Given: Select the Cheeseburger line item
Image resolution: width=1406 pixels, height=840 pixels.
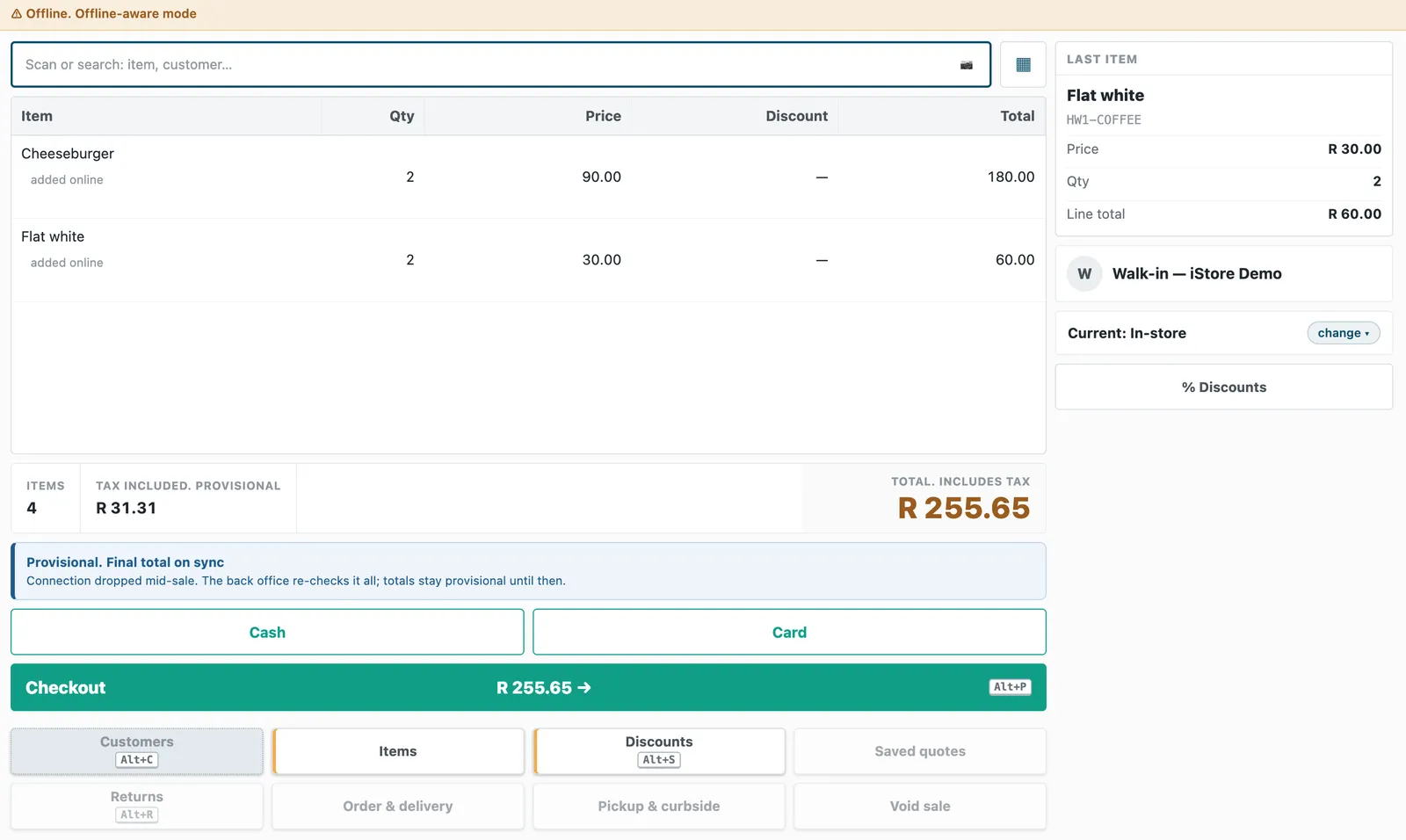Looking at the screenshot, I should pos(528,177).
